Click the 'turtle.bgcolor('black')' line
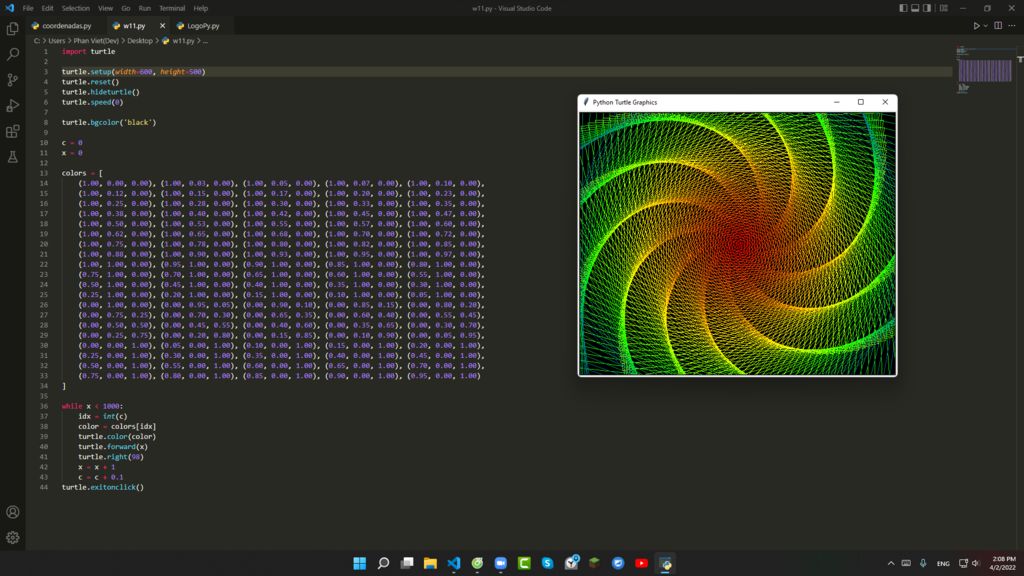The height and width of the screenshot is (576, 1024). (109, 122)
